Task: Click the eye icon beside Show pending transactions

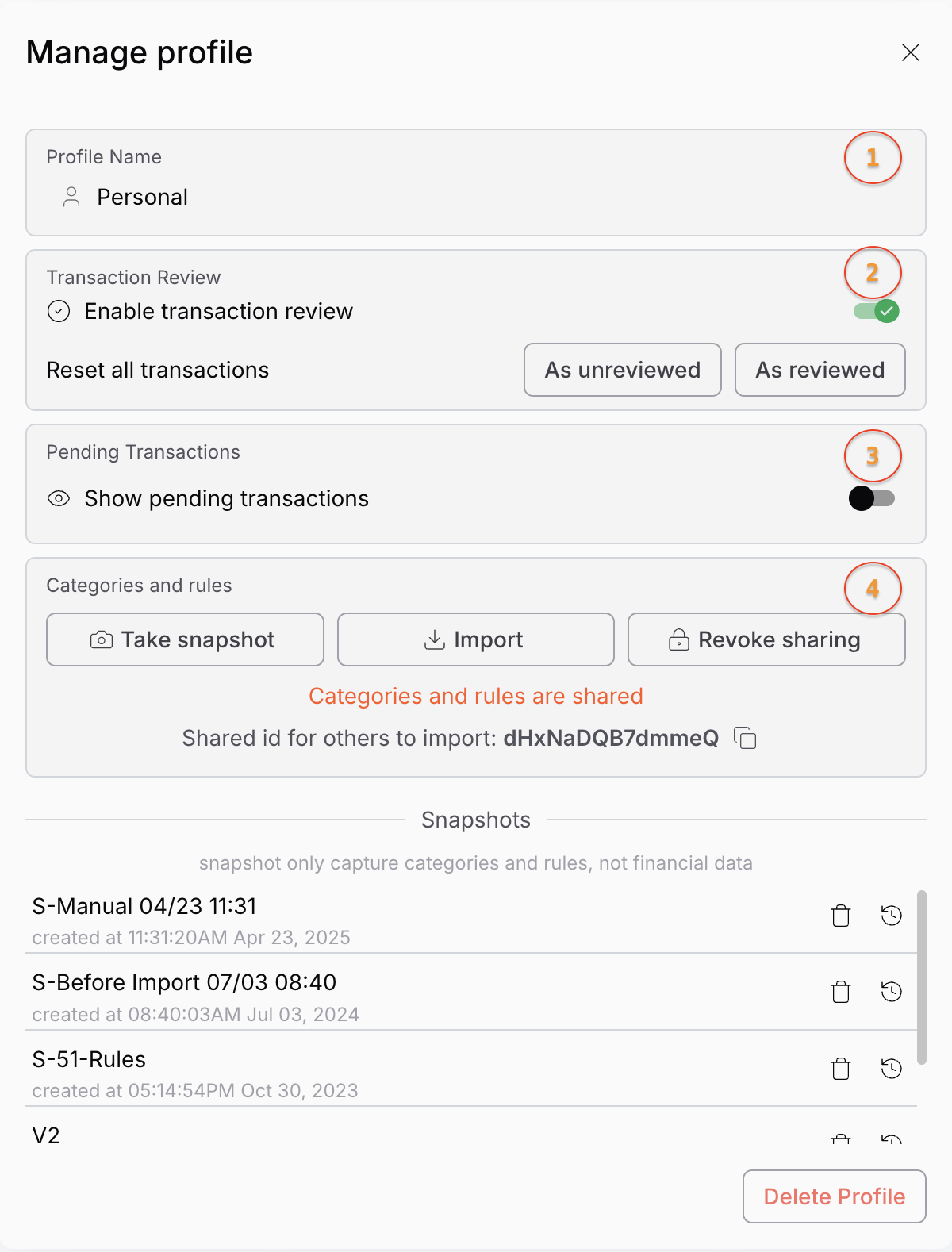Action: coord(58,498)
